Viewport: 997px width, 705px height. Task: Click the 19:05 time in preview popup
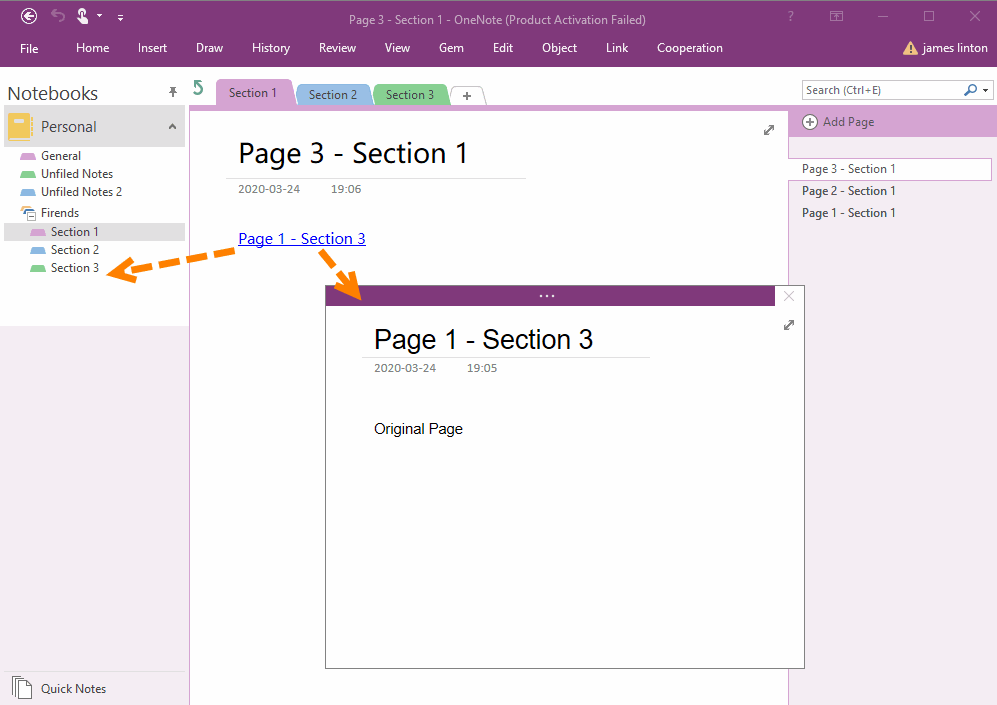click(x=482, y=368)
